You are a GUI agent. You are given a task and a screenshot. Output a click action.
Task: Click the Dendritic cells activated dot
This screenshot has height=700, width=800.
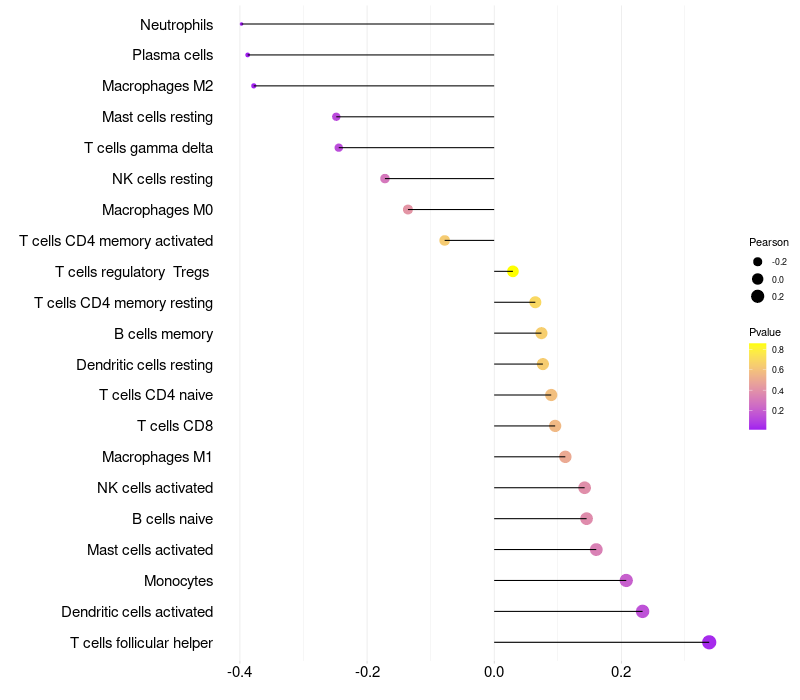pyautogui.click(x=642, y=611)
